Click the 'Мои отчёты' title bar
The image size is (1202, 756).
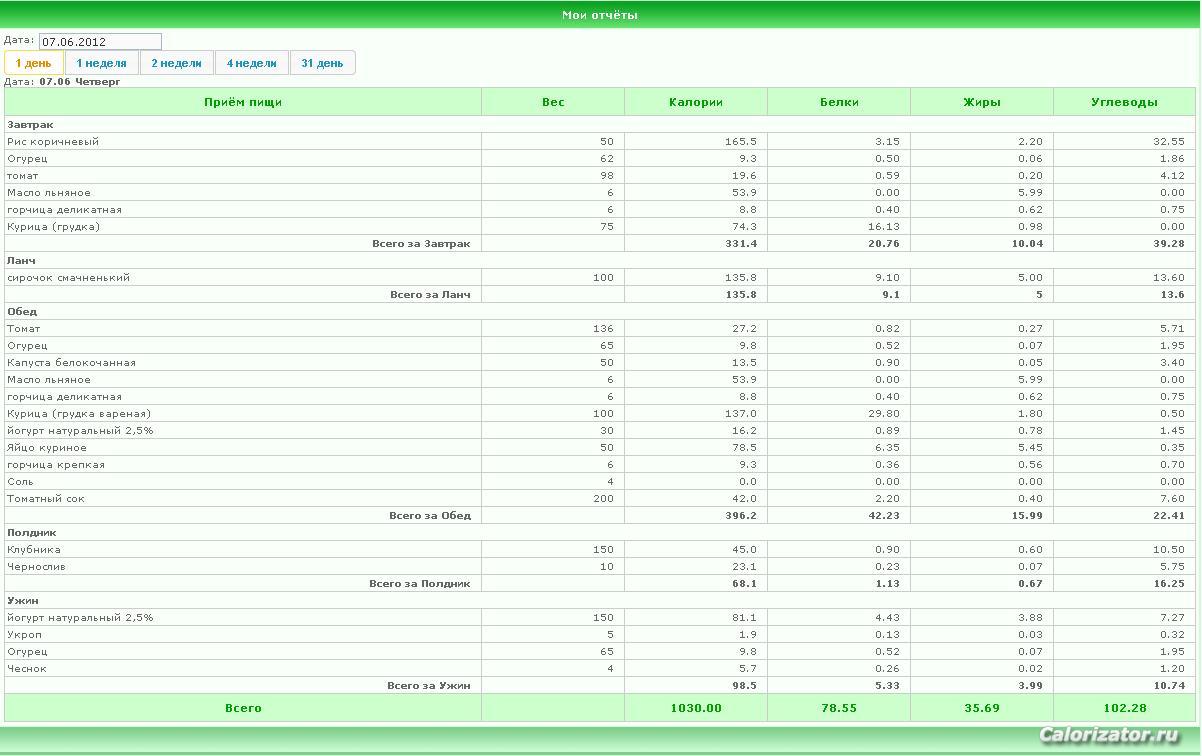pyautogui.click(x=600, y=15)
